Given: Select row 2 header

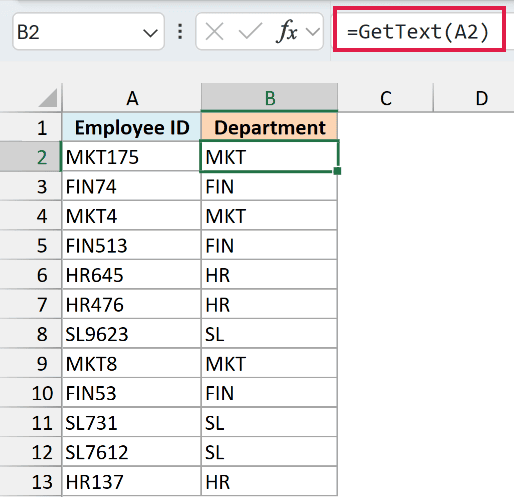Looking at the screenshot, I should (31, 157).
